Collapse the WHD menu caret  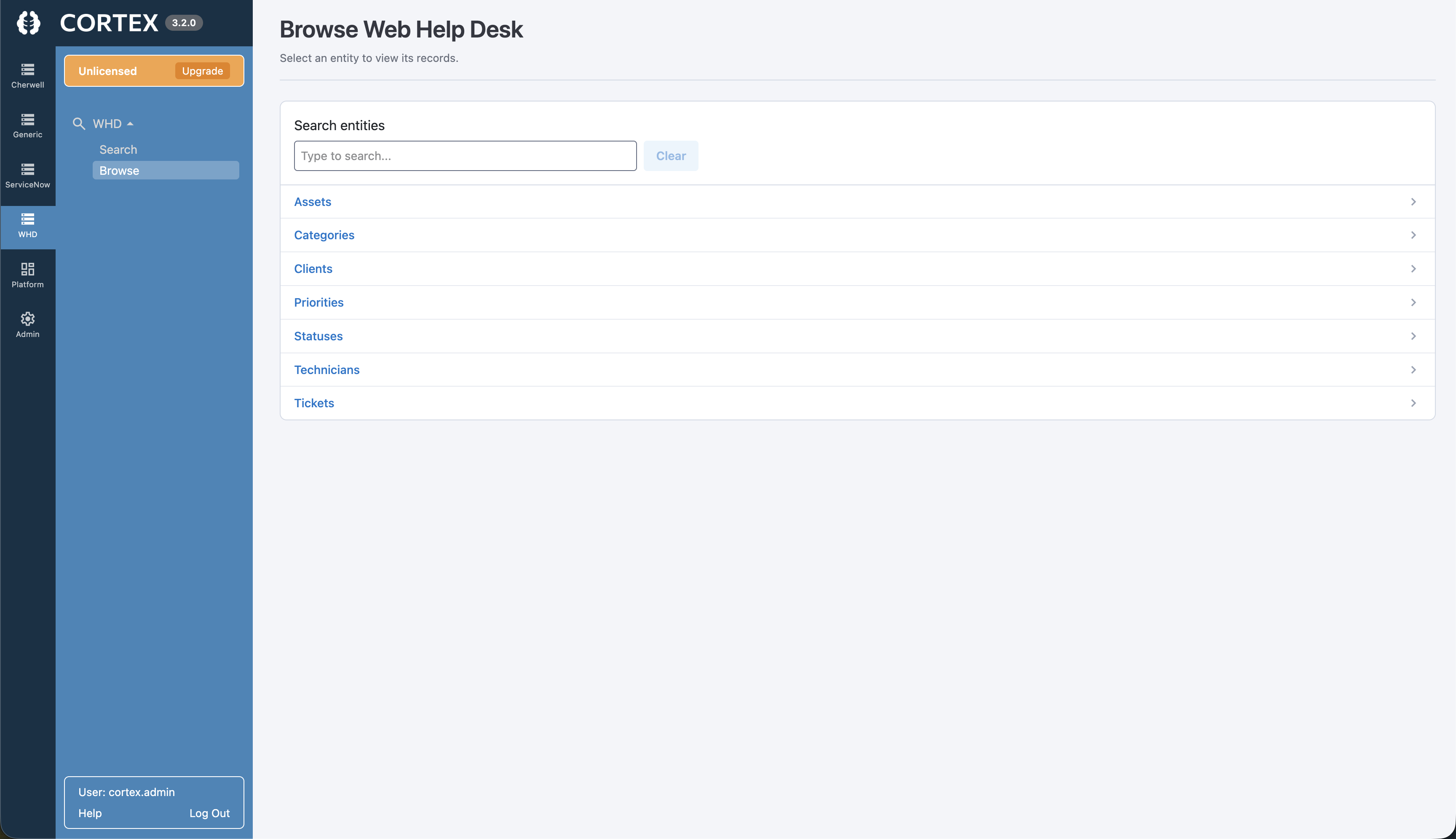coord(130,124)
